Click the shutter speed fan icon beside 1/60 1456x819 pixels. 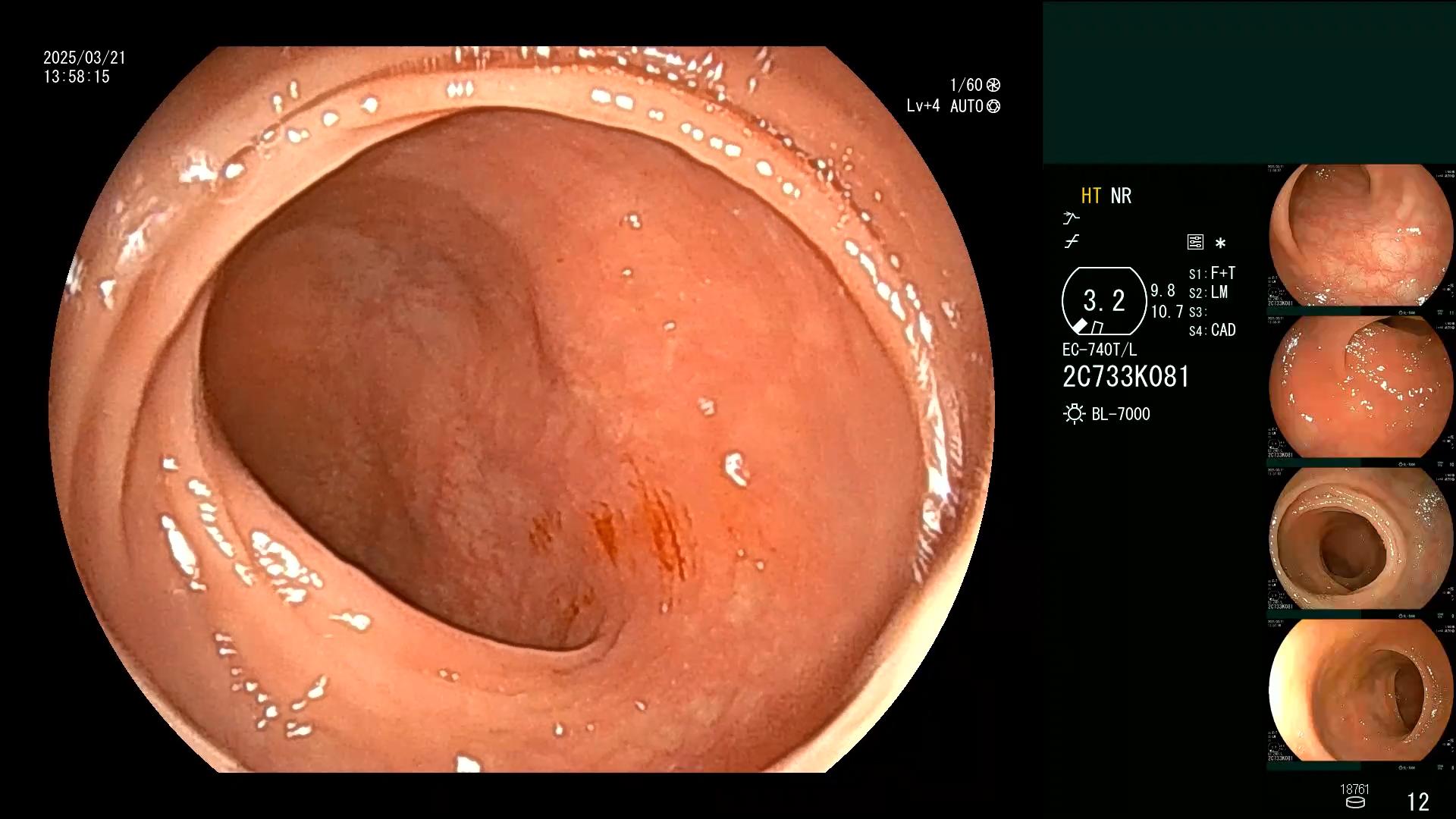pyautogui.click(x=993, y=85)
